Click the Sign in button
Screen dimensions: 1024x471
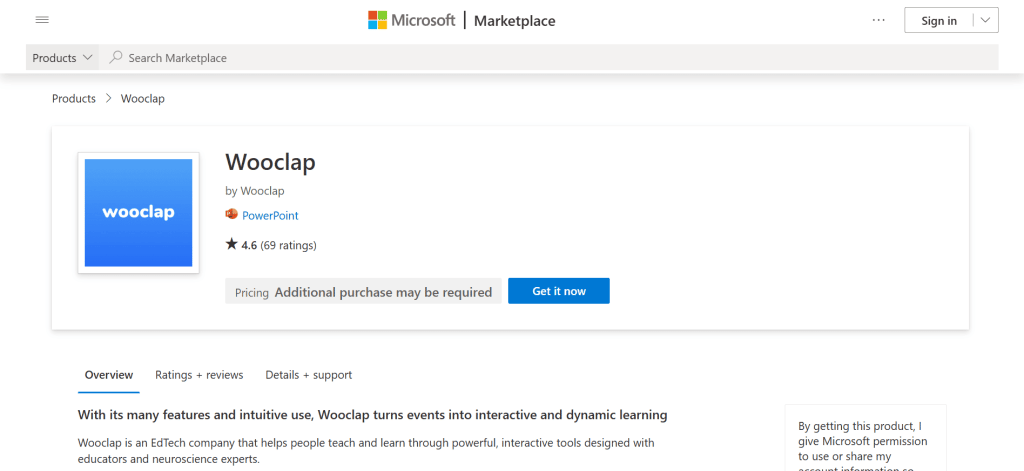point(938,20)
